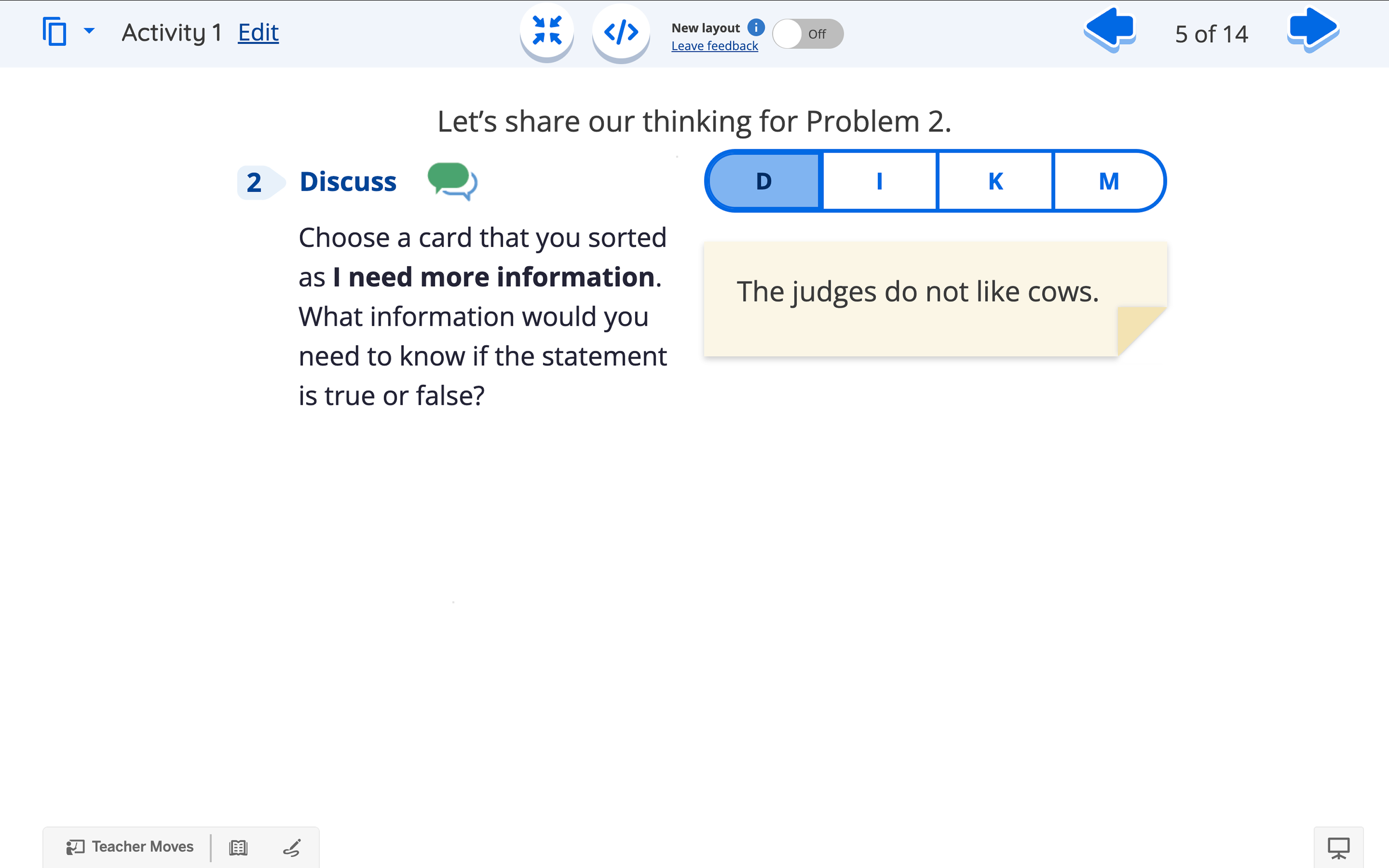
Task: Click the collapse fullscreen arrows icon
Action: [547, 31]
